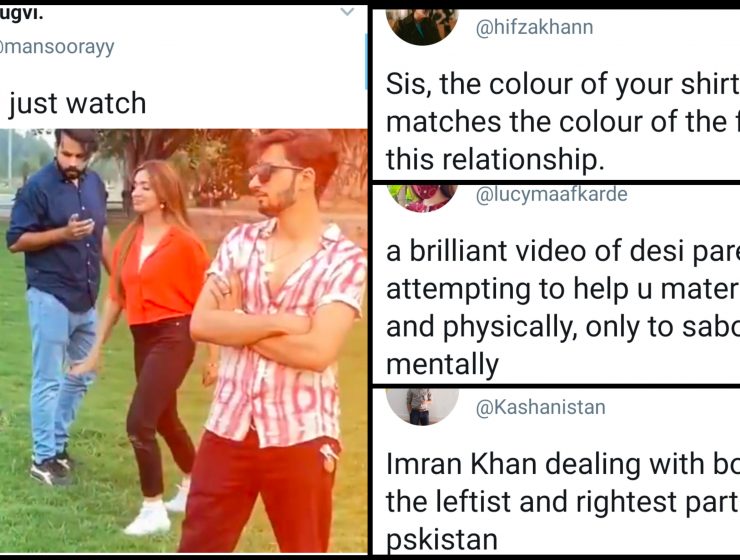Open the @mansoorayy handle
740x560 pixels.
click(57, 47)
